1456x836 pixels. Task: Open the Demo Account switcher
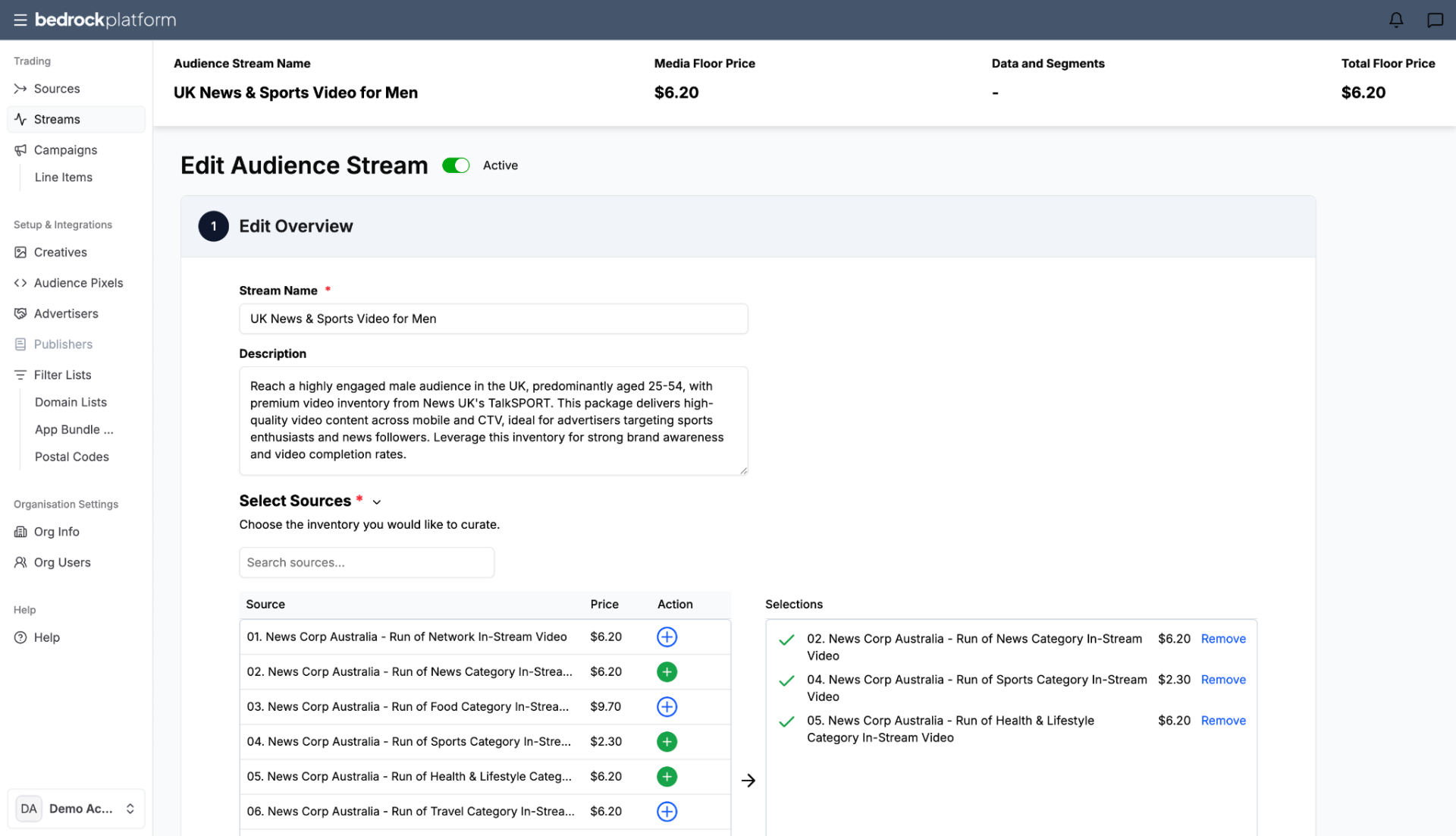(76, 809)
